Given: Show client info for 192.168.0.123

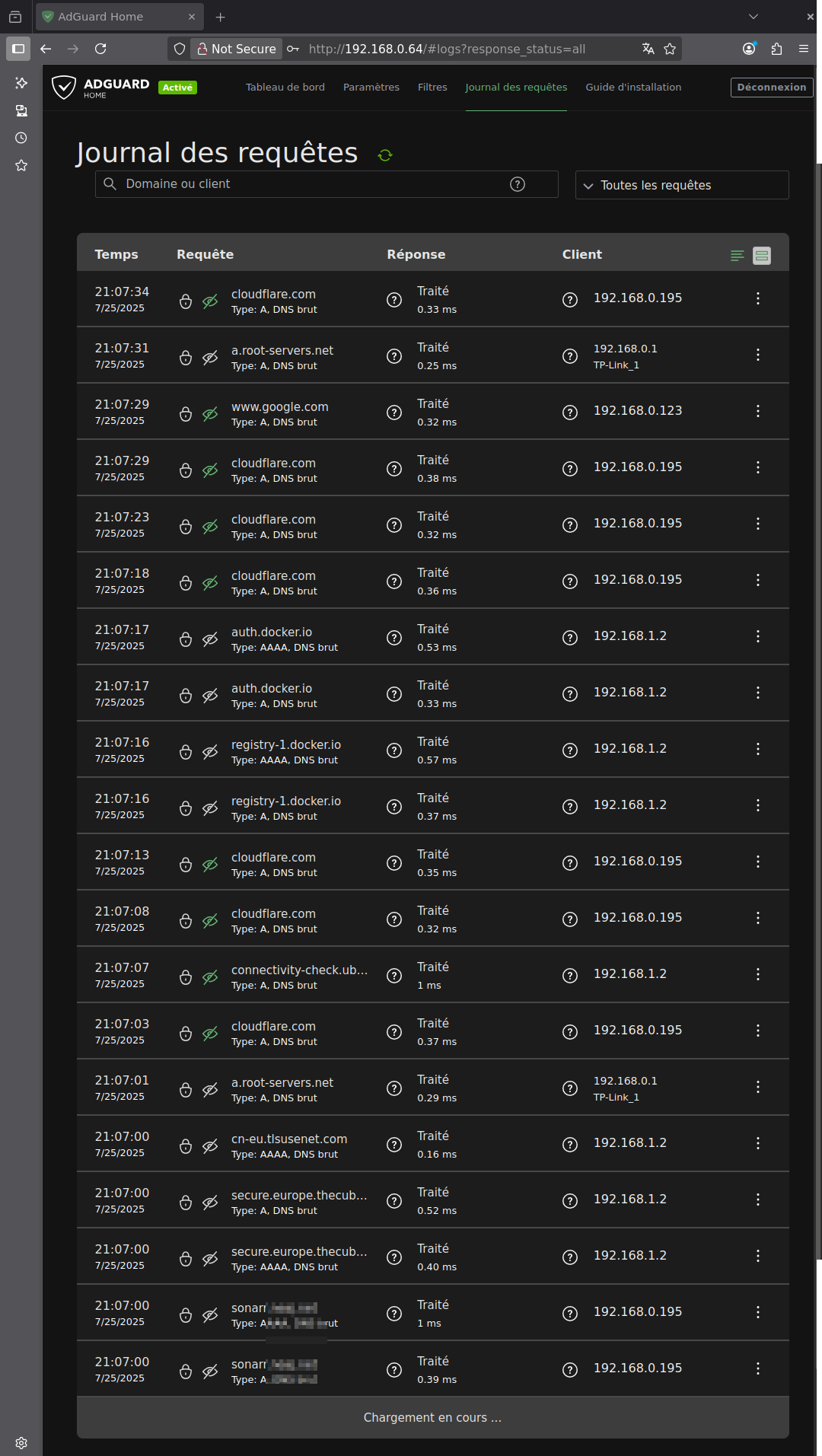Looking at the screenshot, I should point(570,412).
